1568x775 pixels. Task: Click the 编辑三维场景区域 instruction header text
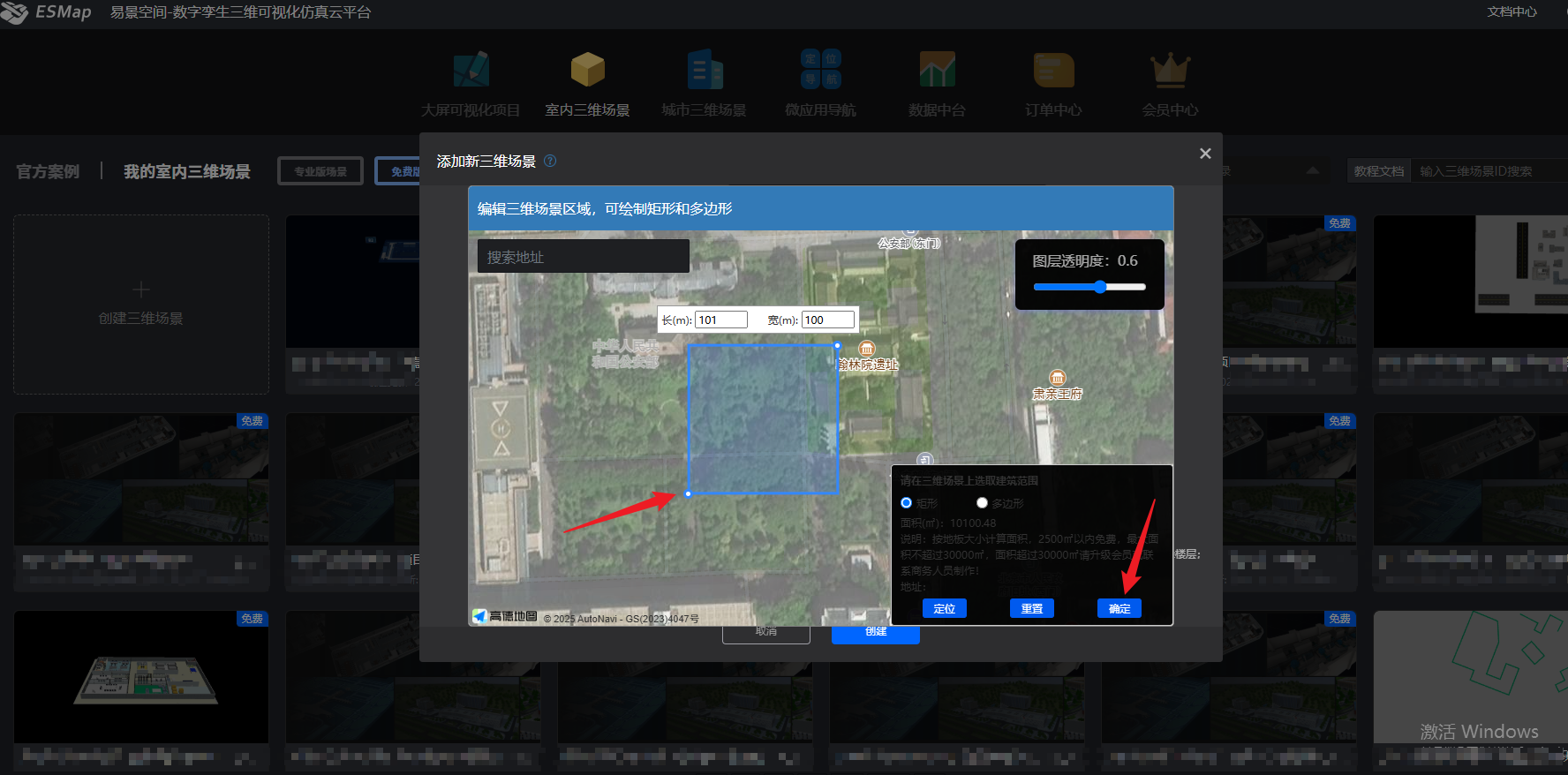605,208
